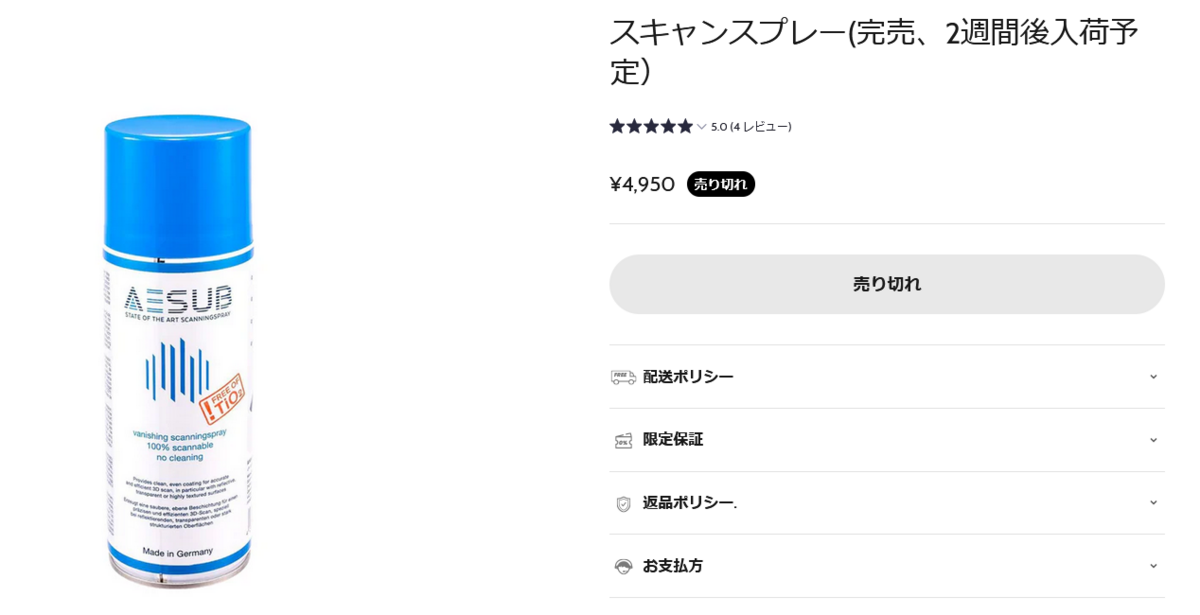This screenshot has height=615, width=1200.
Task: Click the 限定保証 label
Action: coord(673,440)
